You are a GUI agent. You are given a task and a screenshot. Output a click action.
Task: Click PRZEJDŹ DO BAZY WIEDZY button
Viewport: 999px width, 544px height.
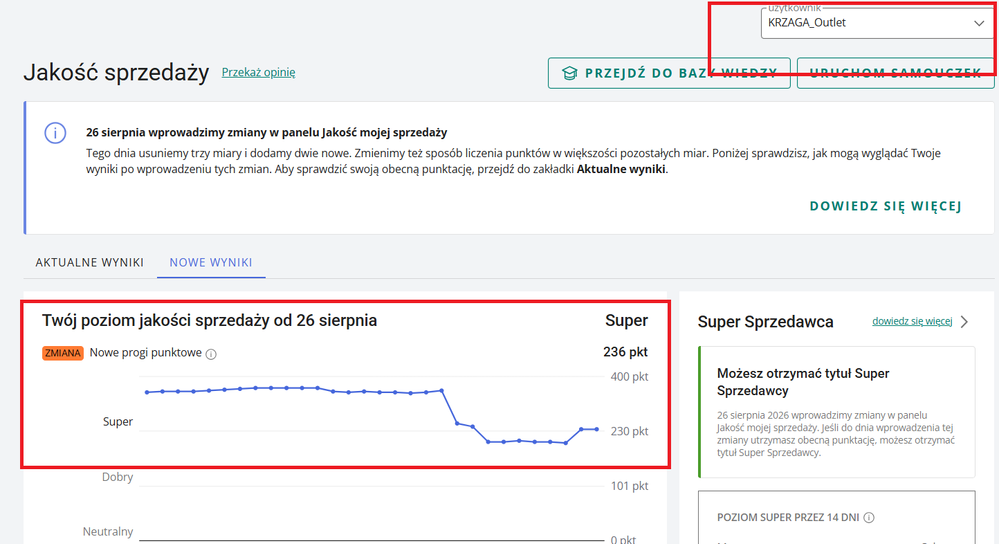[669, 73]
